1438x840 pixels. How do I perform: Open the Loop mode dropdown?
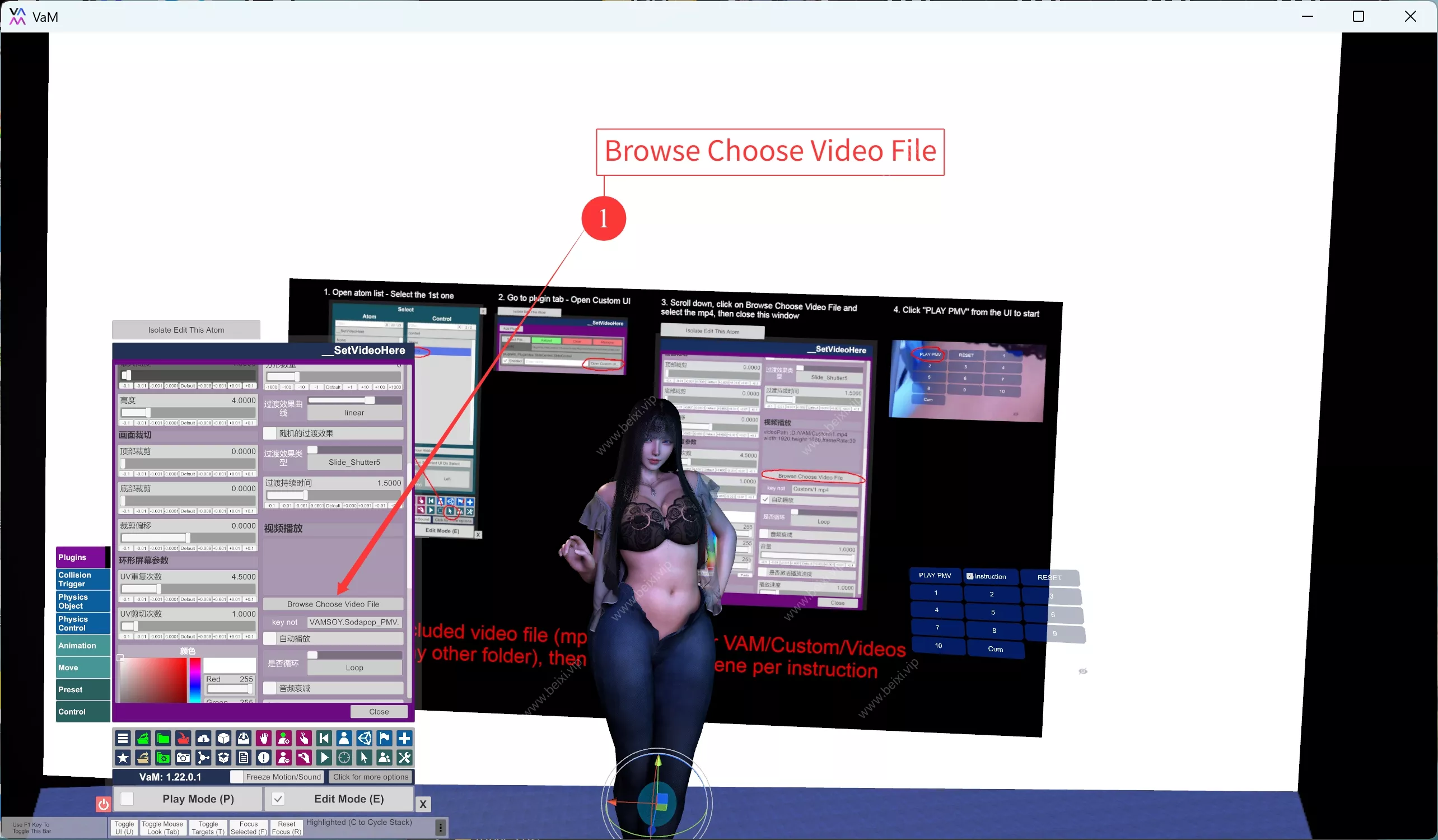[x=354, y=668]
